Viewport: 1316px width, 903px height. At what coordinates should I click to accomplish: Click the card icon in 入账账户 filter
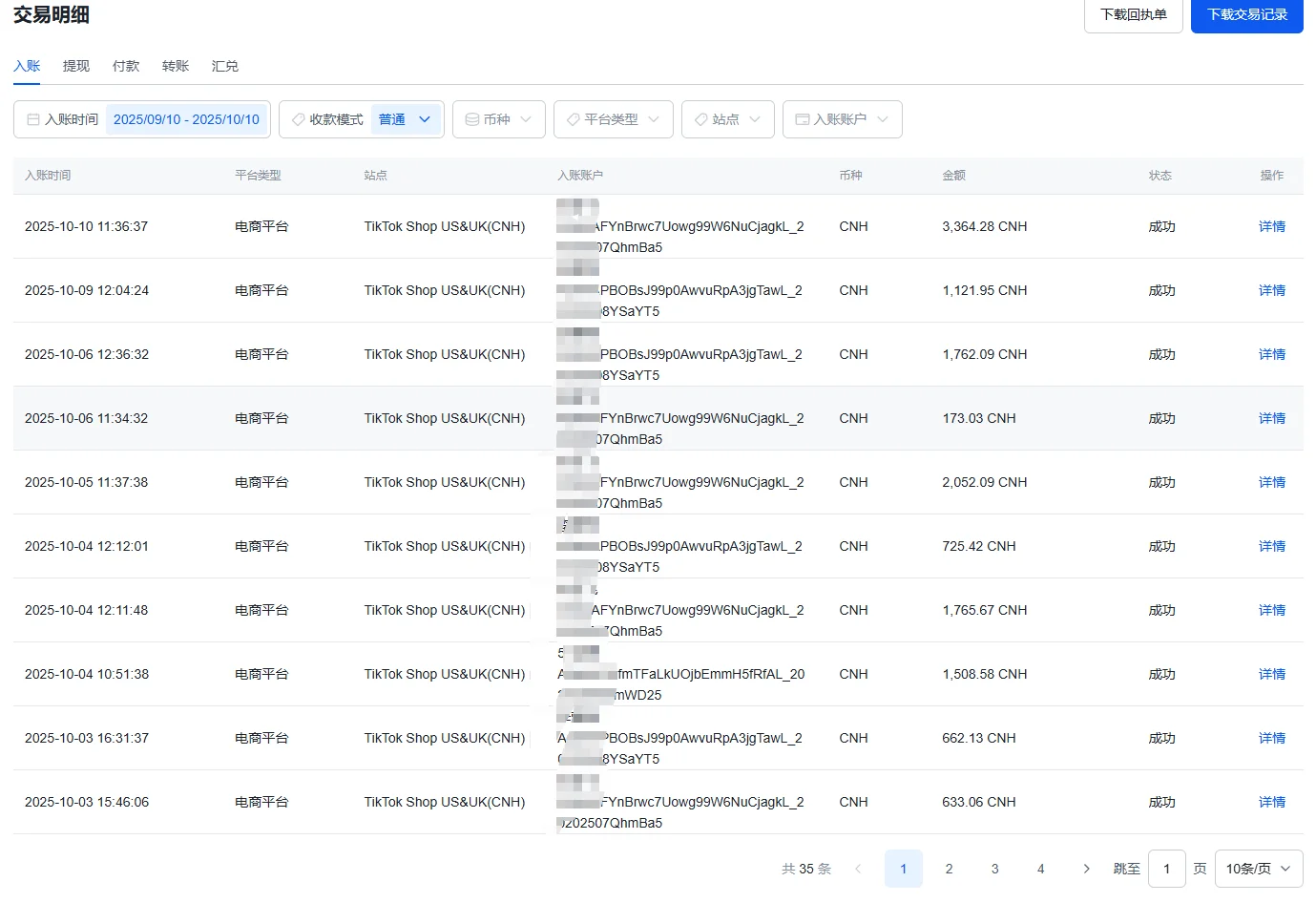pos(803,119)
